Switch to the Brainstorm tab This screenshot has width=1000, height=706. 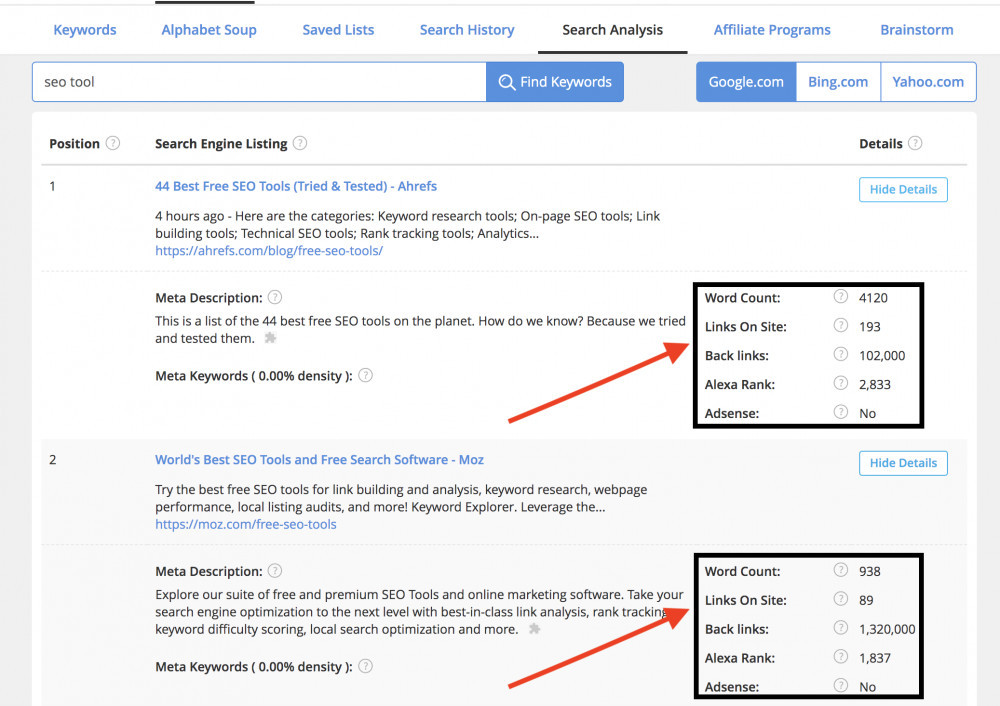[916, 30]
